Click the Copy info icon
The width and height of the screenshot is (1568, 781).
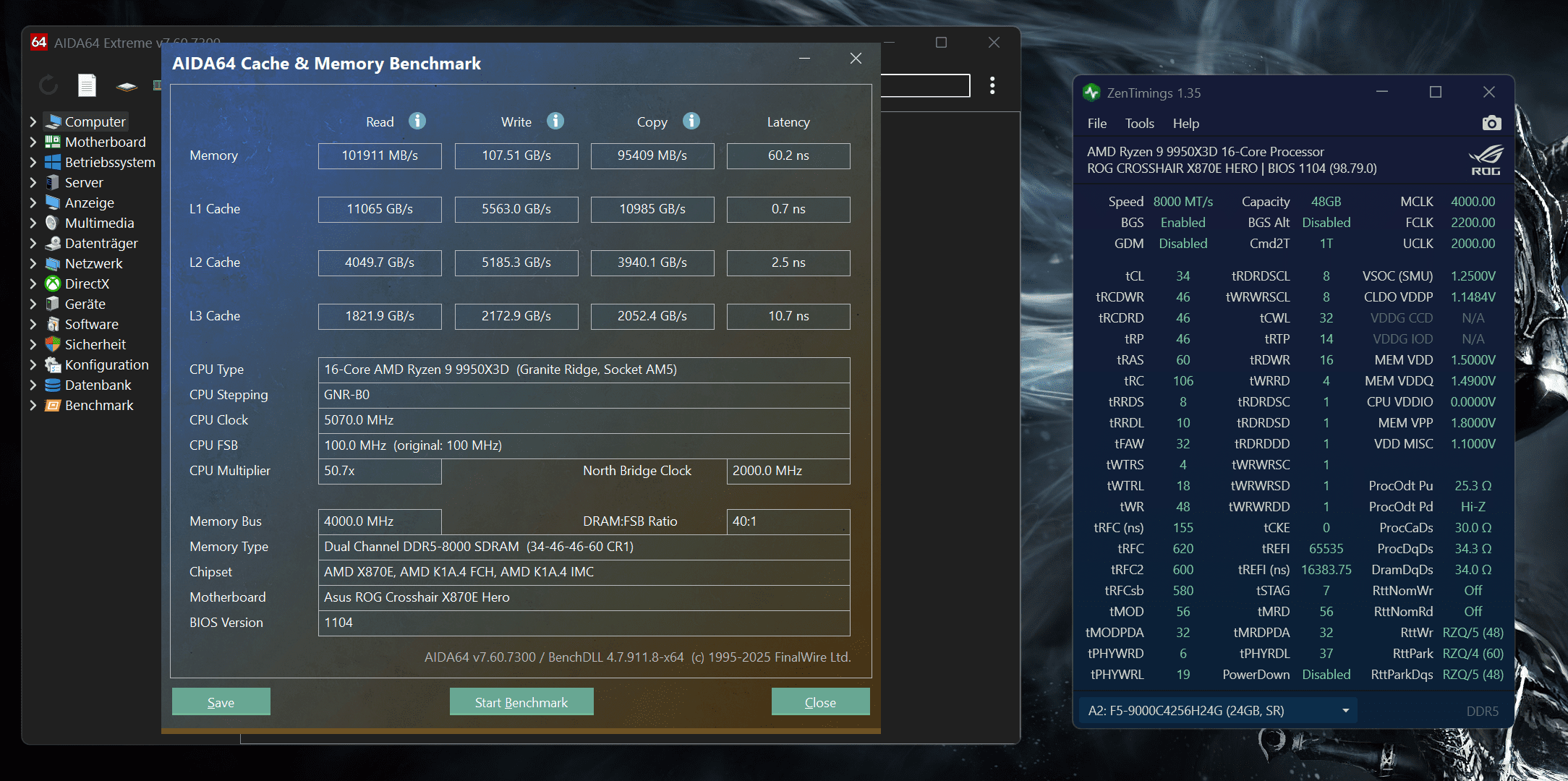pyautogui.click(x=691, y=121)
